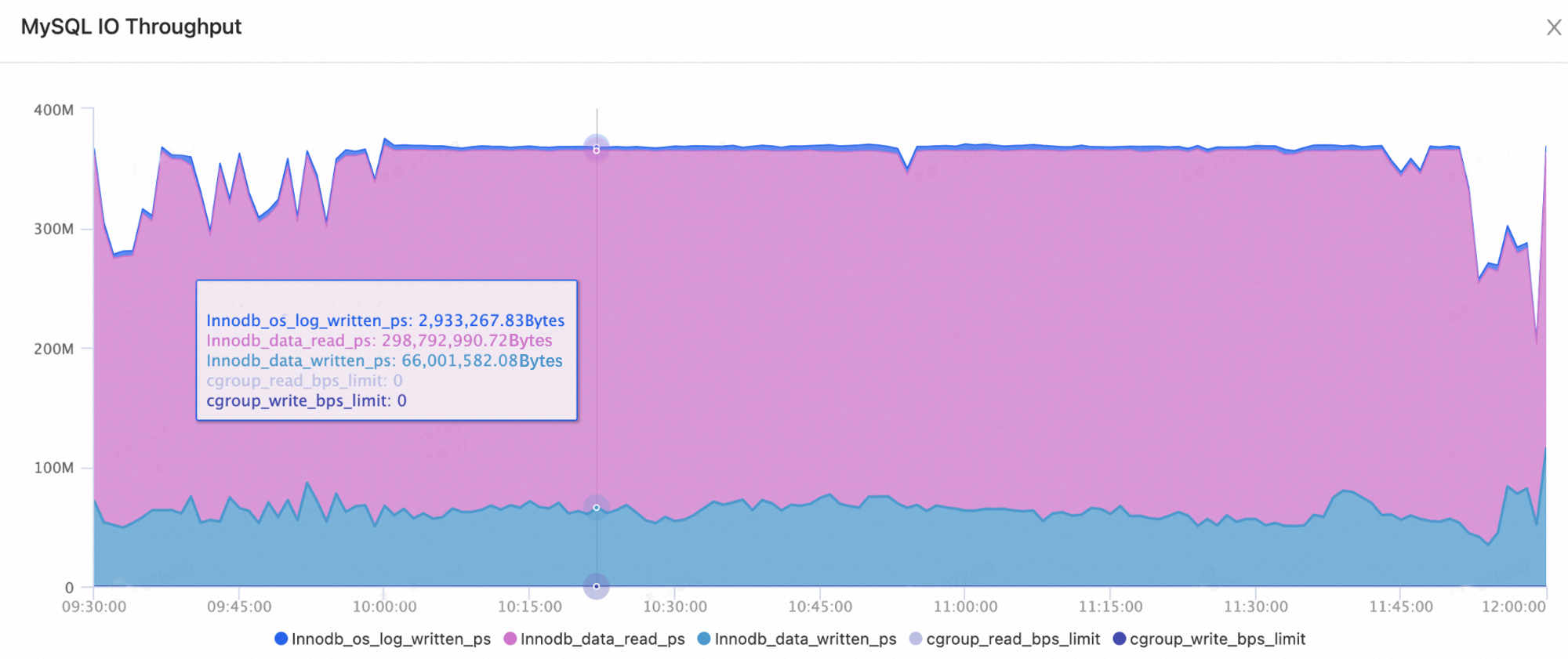
Task: Toggle Innodb_data_read_ps legend dot
Action: pos(510,639)
